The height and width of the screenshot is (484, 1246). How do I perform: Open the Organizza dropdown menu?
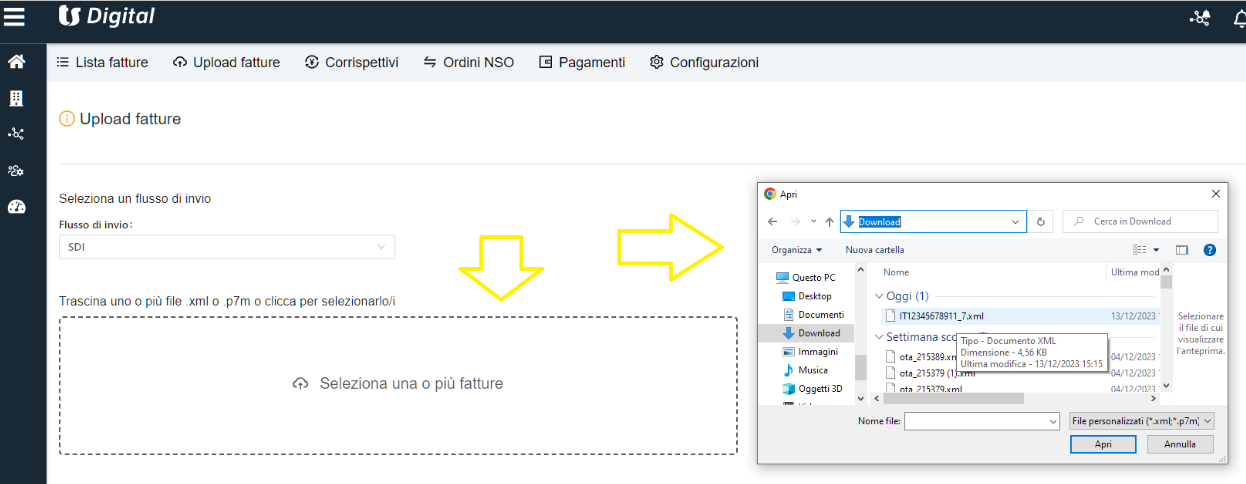point(797,250)
